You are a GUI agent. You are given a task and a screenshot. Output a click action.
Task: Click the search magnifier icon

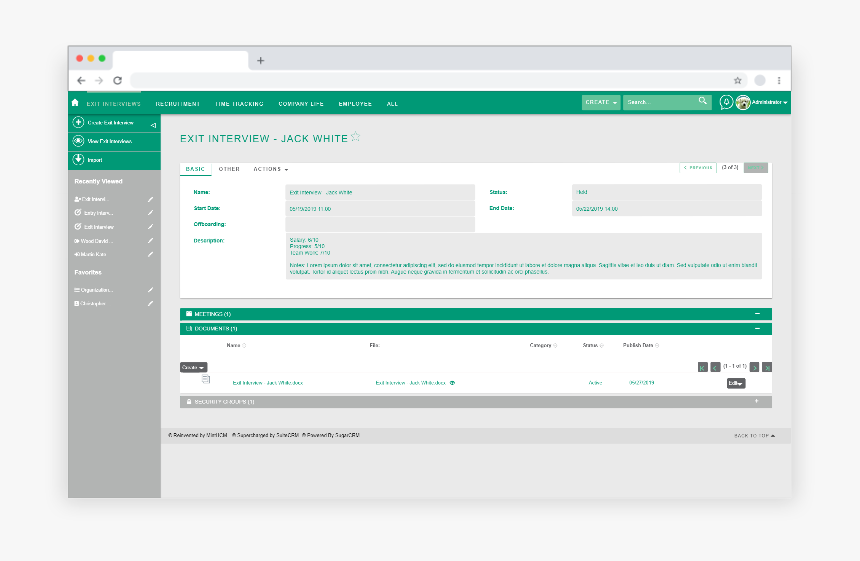point(703,102)
